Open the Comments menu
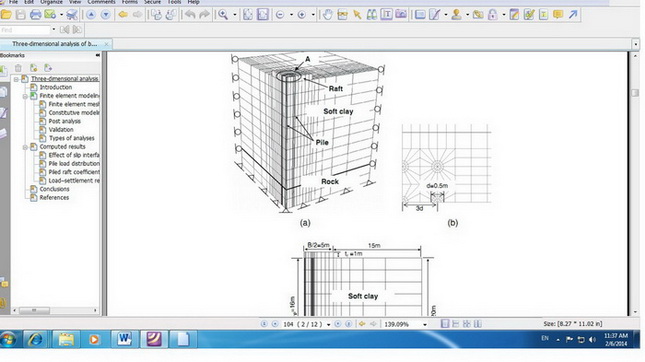The width and height of the screenshot is (645, 362). coord(101,2)
